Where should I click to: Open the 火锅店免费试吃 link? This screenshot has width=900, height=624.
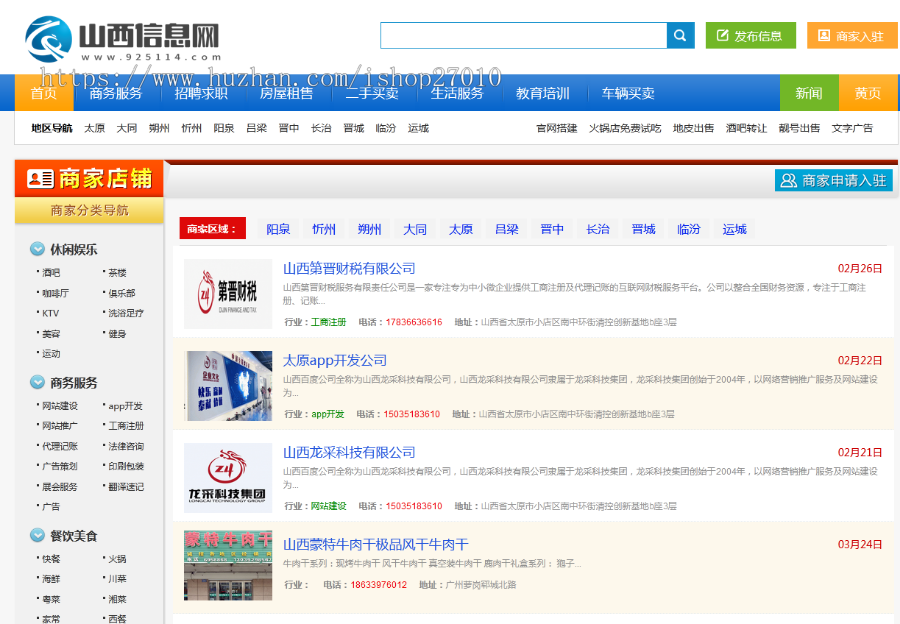(x=625, y=128)
